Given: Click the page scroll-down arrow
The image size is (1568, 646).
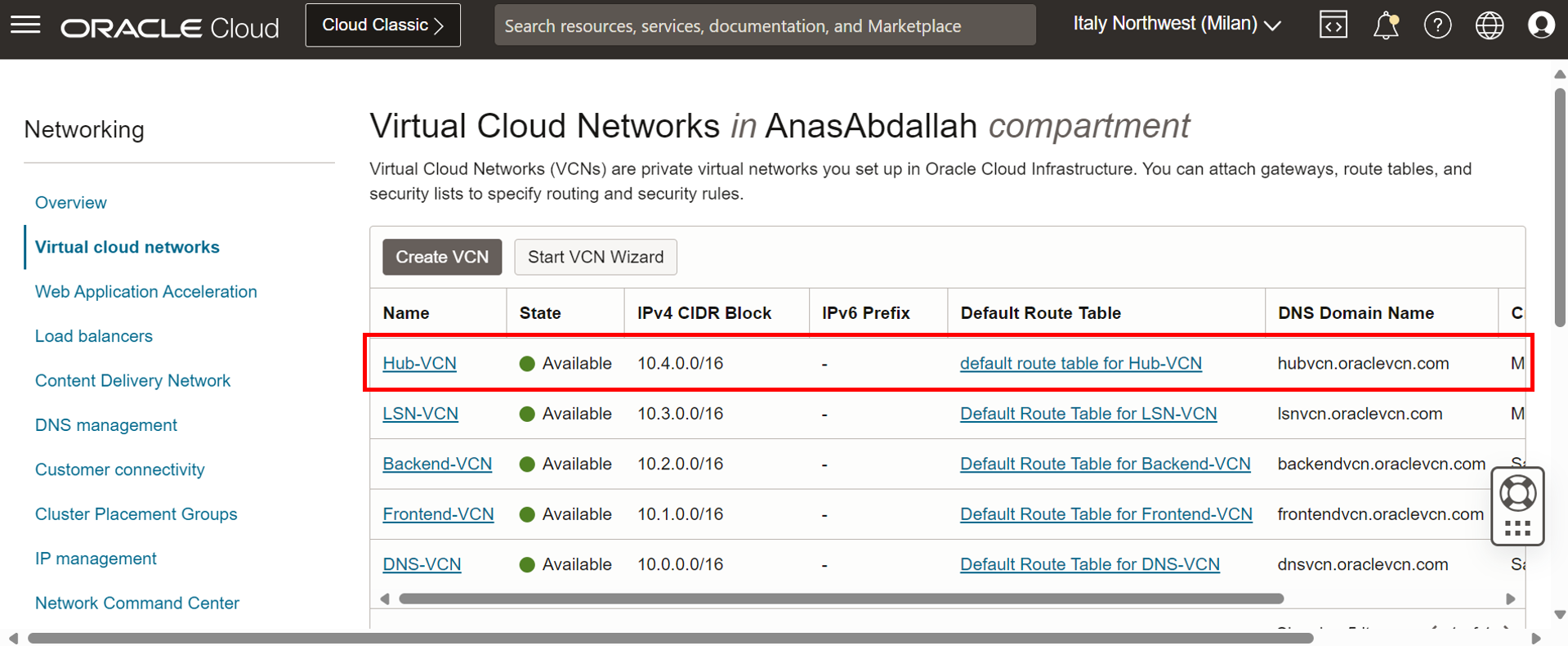Looking at the screenshot, I should pos(1560,615).
